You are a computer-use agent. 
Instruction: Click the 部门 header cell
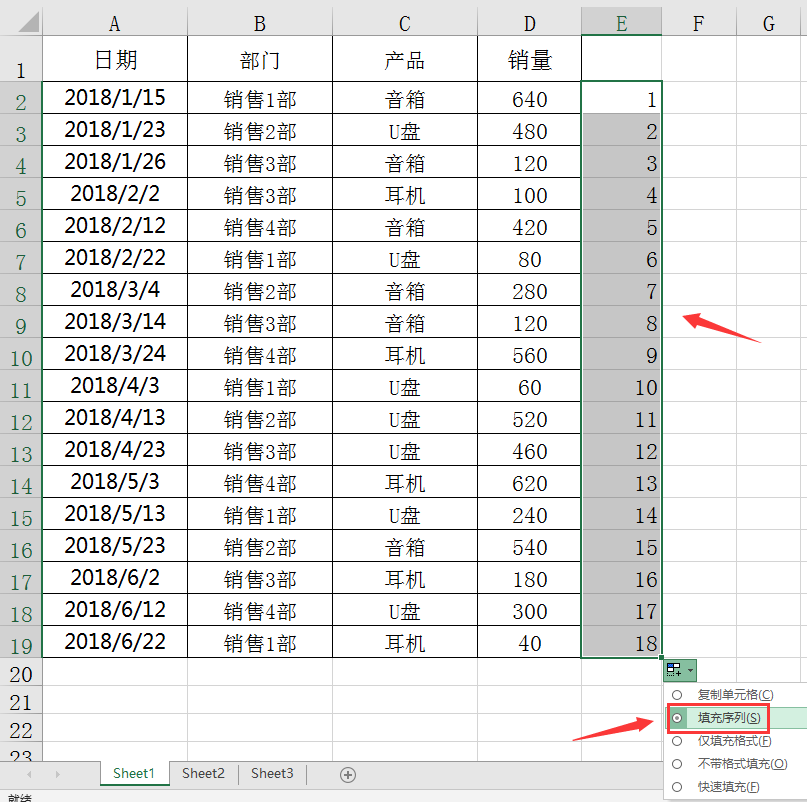tap(260, 59)
